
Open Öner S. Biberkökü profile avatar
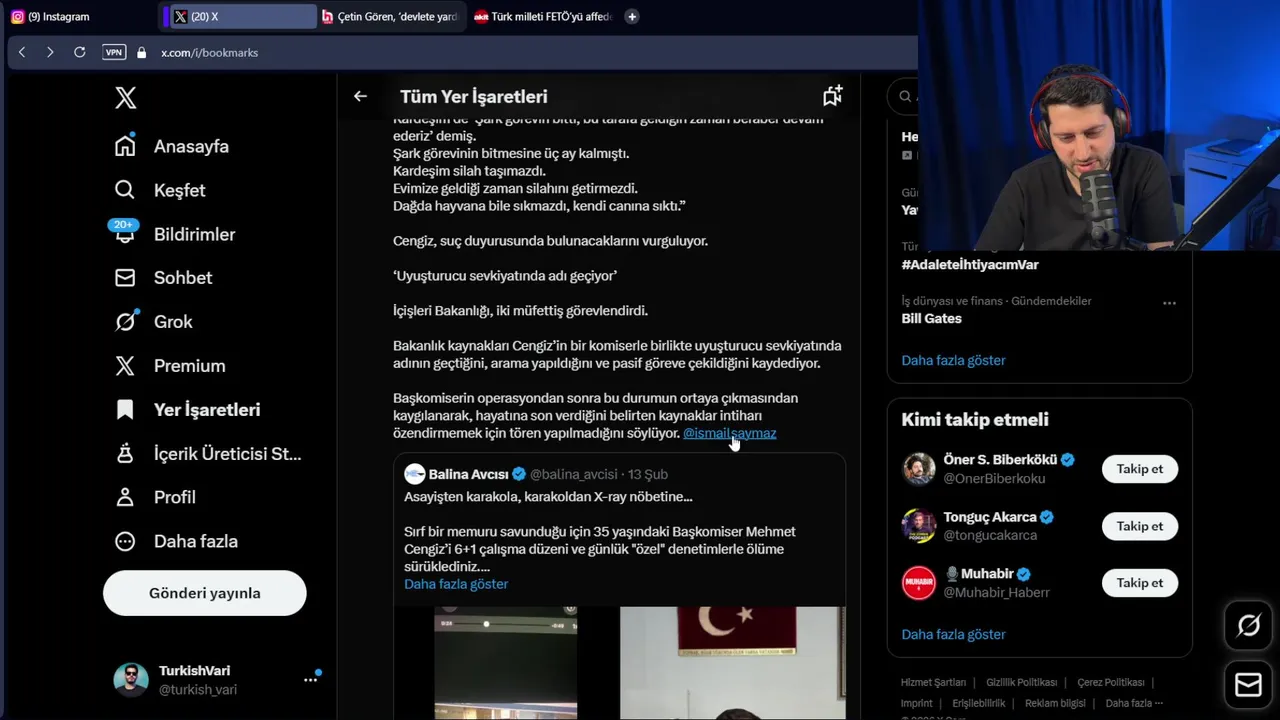pyautogui.click(x=919, y=469)
